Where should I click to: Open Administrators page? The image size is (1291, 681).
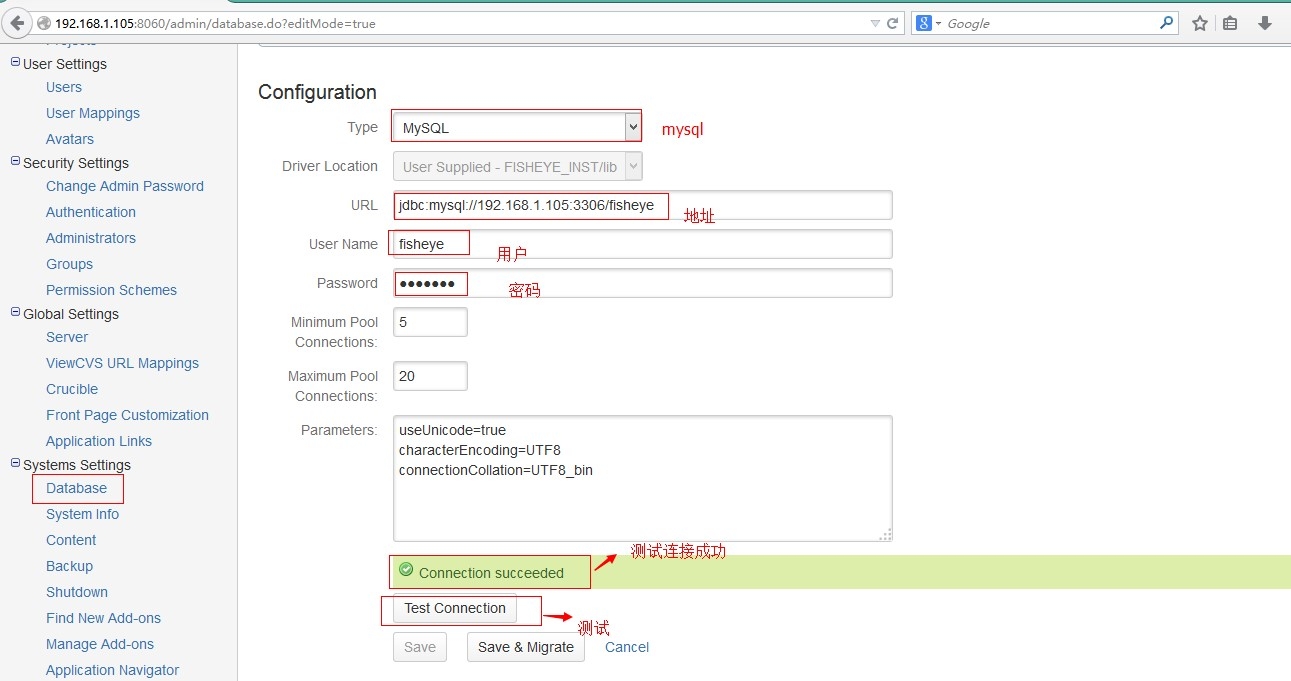(91, 238)
